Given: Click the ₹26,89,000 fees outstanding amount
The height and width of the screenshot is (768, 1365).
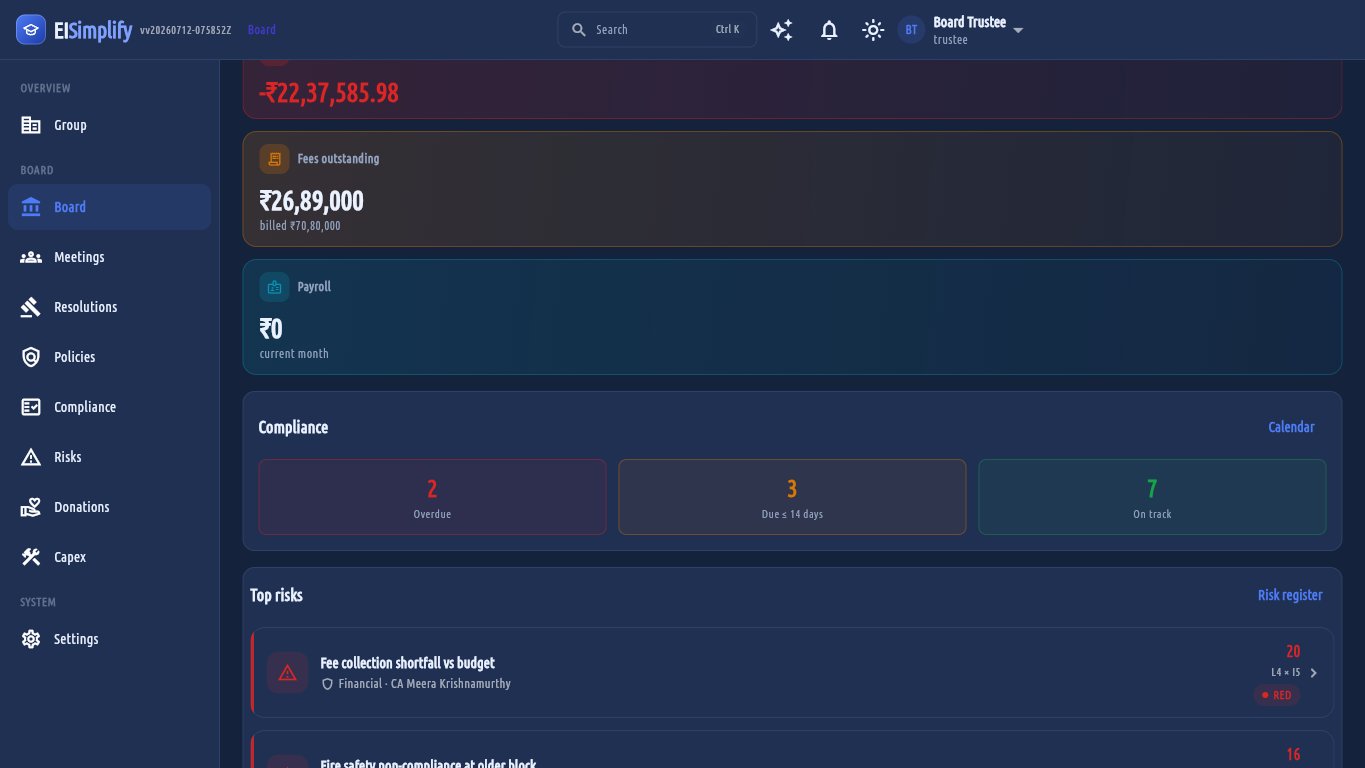Looking at the screenshot, I should click(x=312, y=201).
